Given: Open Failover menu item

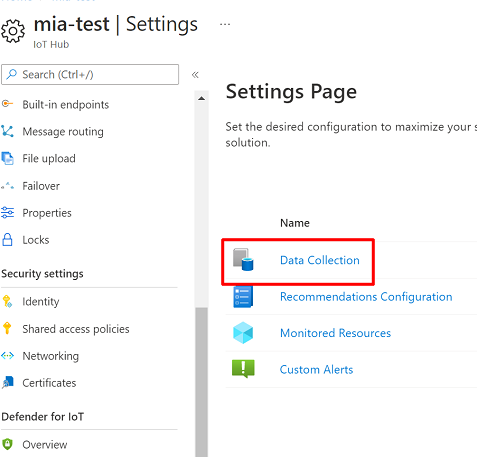Looking at the screenshot, I should tap(41, 186).
